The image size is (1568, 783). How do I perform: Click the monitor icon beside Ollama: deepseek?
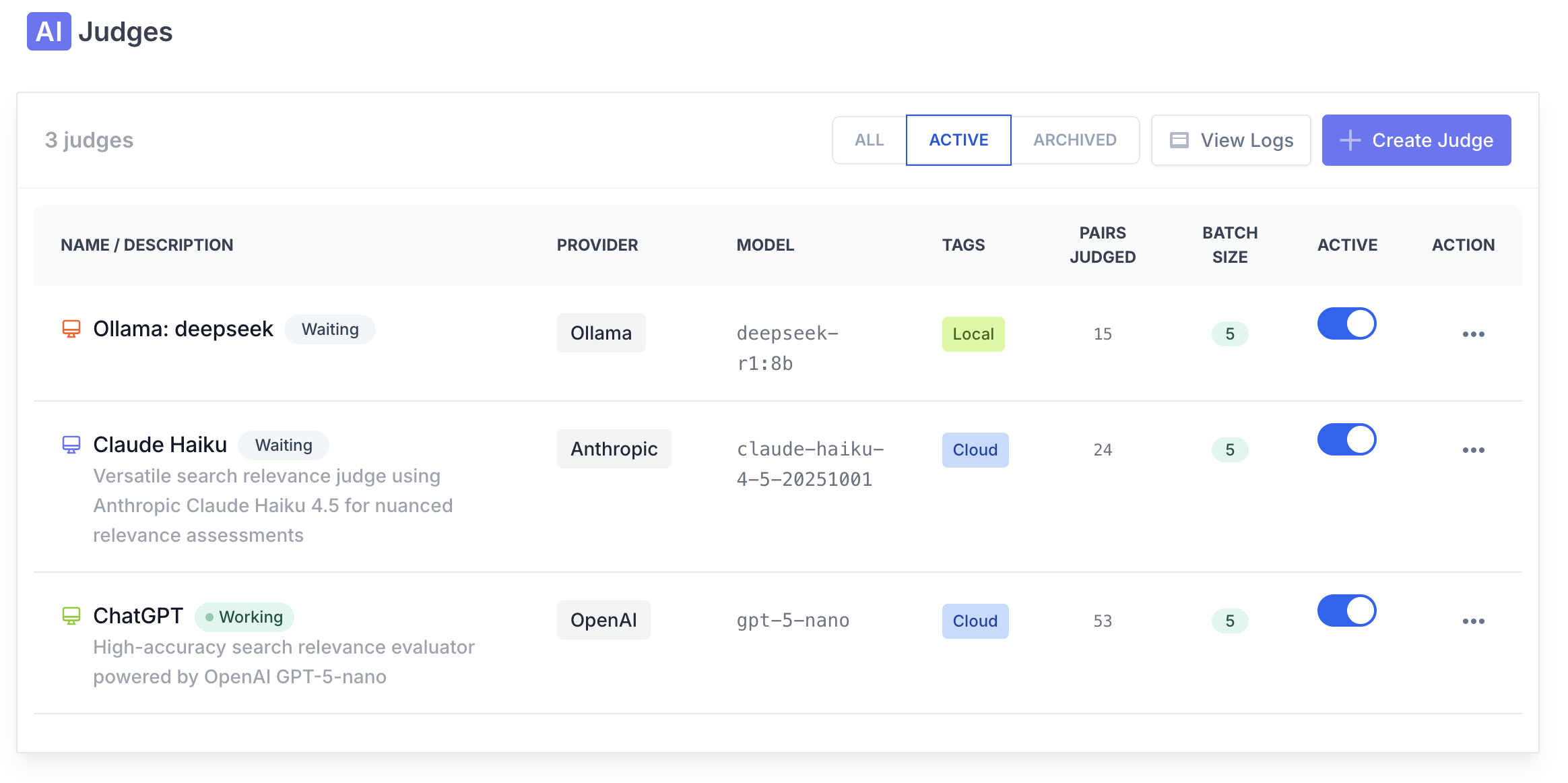[x=71, y=328]
